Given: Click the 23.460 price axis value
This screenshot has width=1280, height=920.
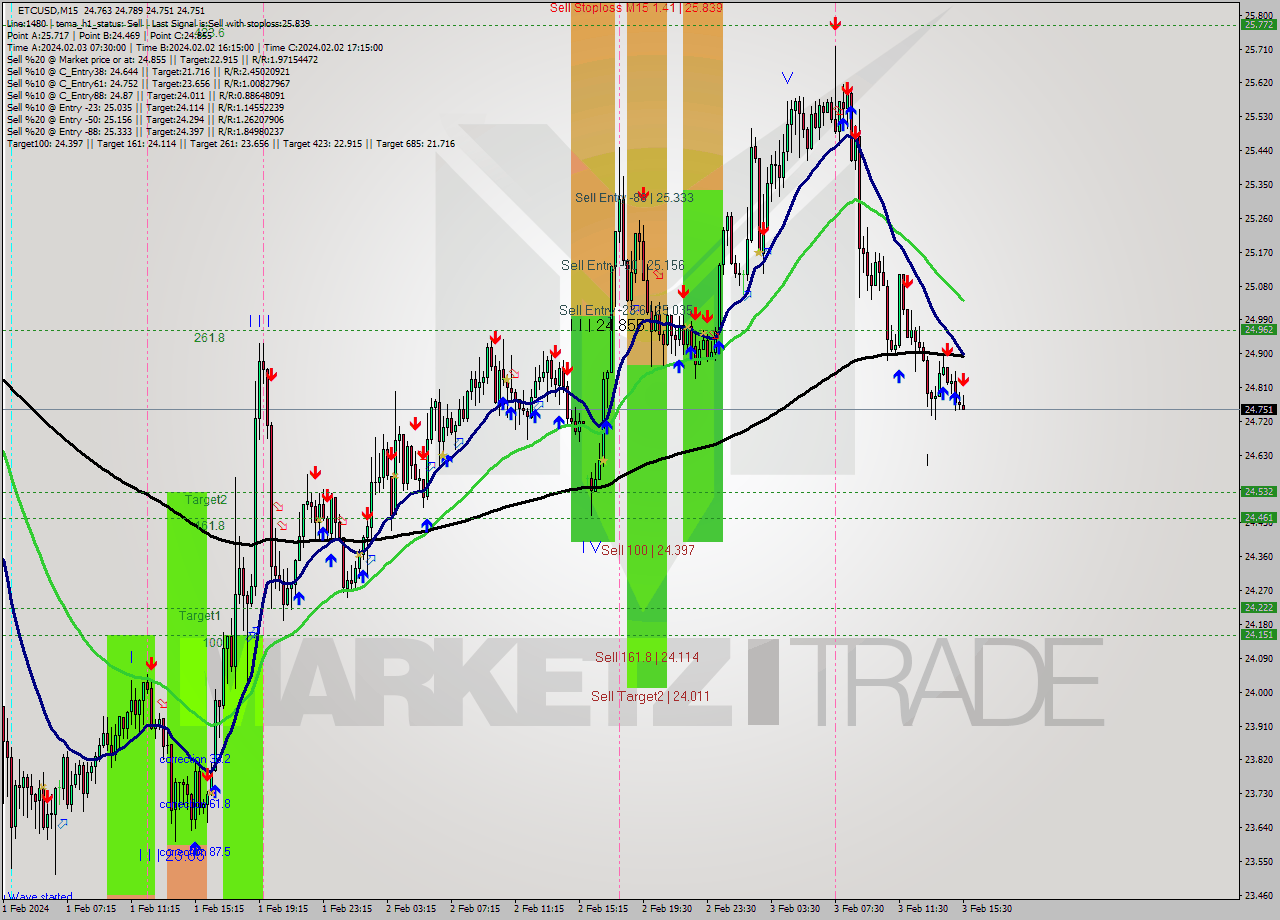Looking at the screenshot, I should pos(1258,895).
